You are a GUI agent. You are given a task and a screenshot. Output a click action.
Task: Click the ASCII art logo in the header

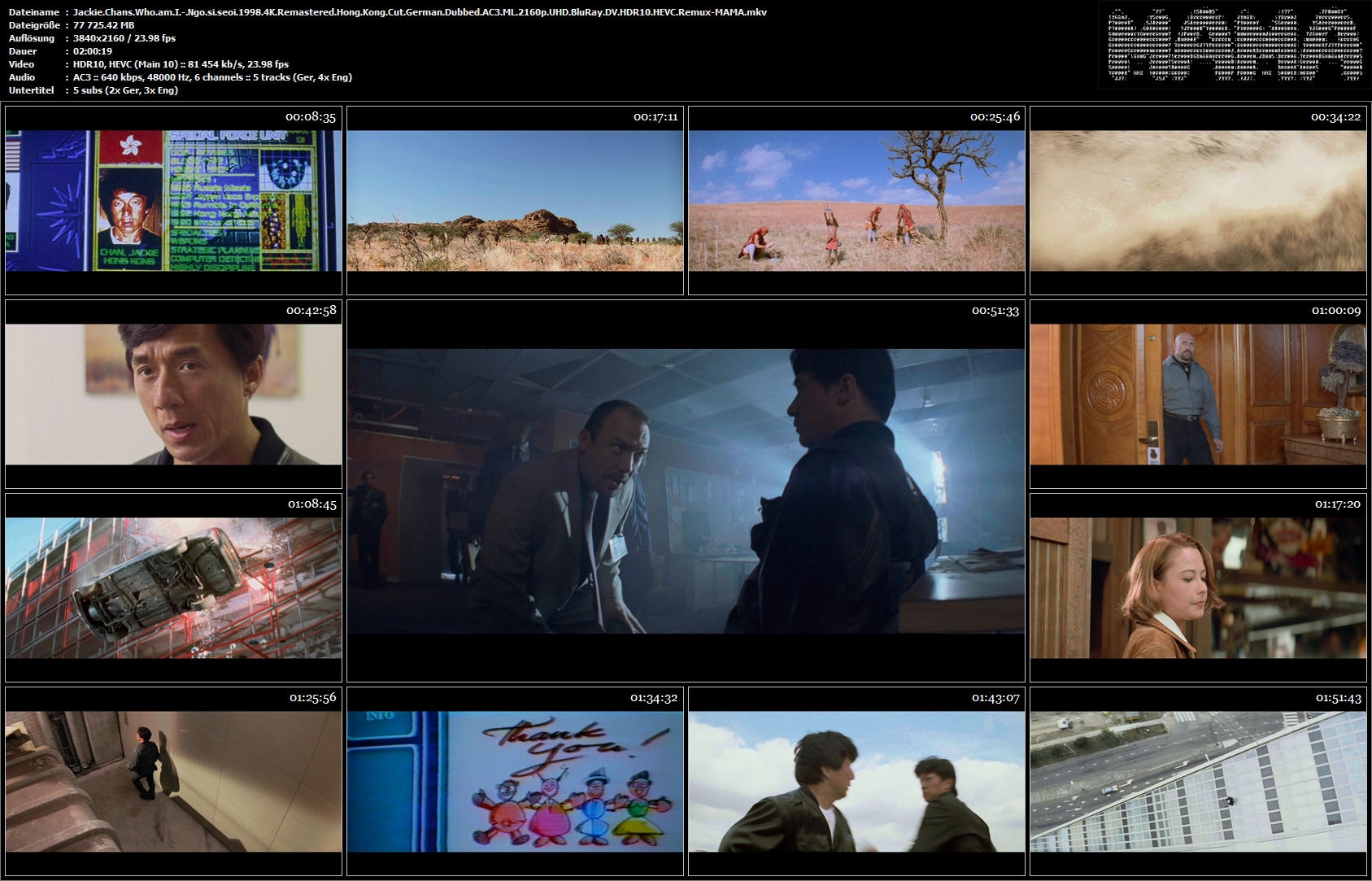[x=1235, y=45]
